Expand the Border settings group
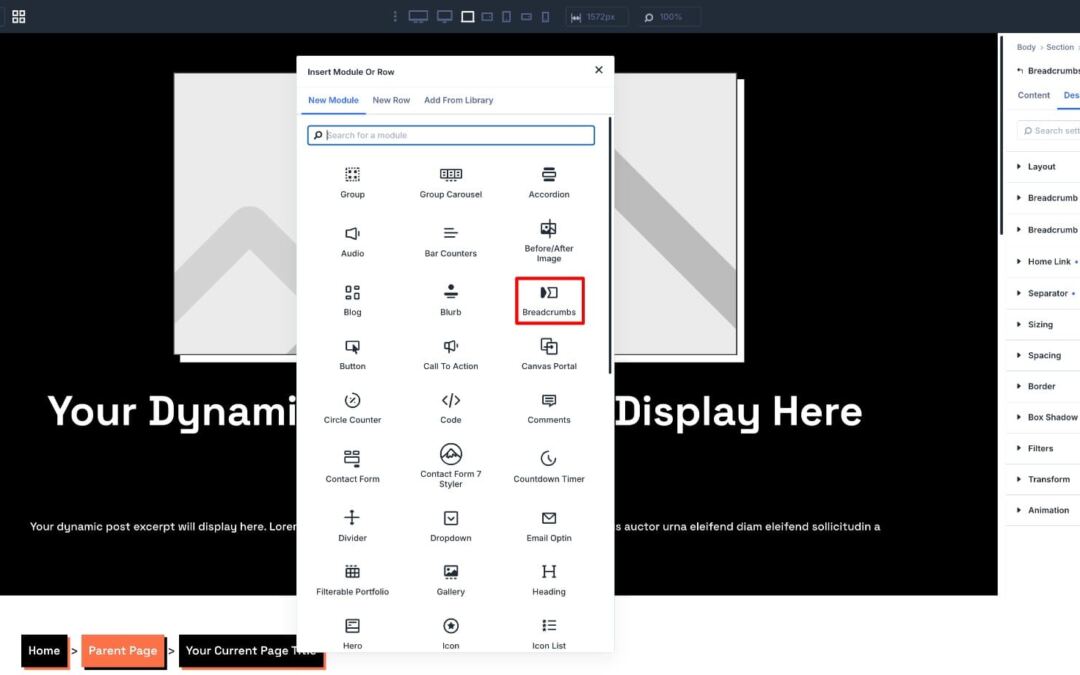Image resolution: width=1080 pixels, height=675 pixels. 1041,386
